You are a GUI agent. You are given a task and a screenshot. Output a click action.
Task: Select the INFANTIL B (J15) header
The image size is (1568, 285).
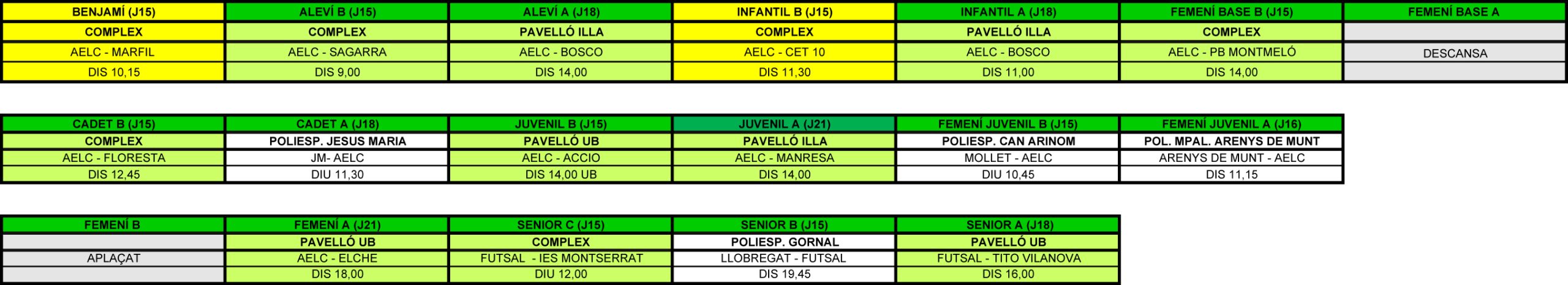pyautogui.click(x=784, y=12)
